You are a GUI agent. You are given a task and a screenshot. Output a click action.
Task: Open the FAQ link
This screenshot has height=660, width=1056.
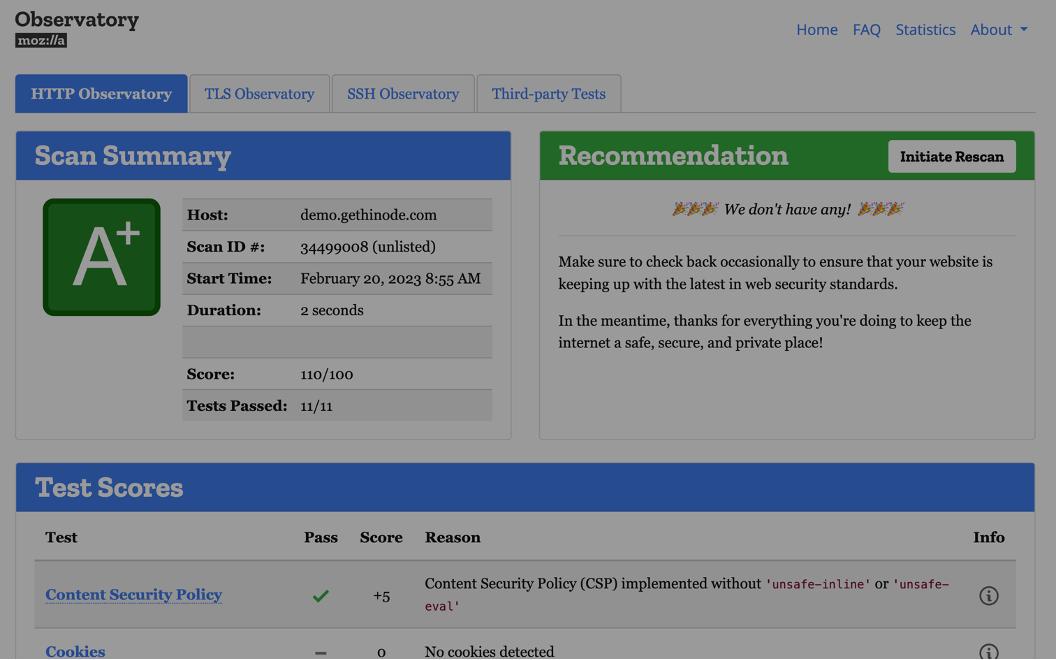866,30
